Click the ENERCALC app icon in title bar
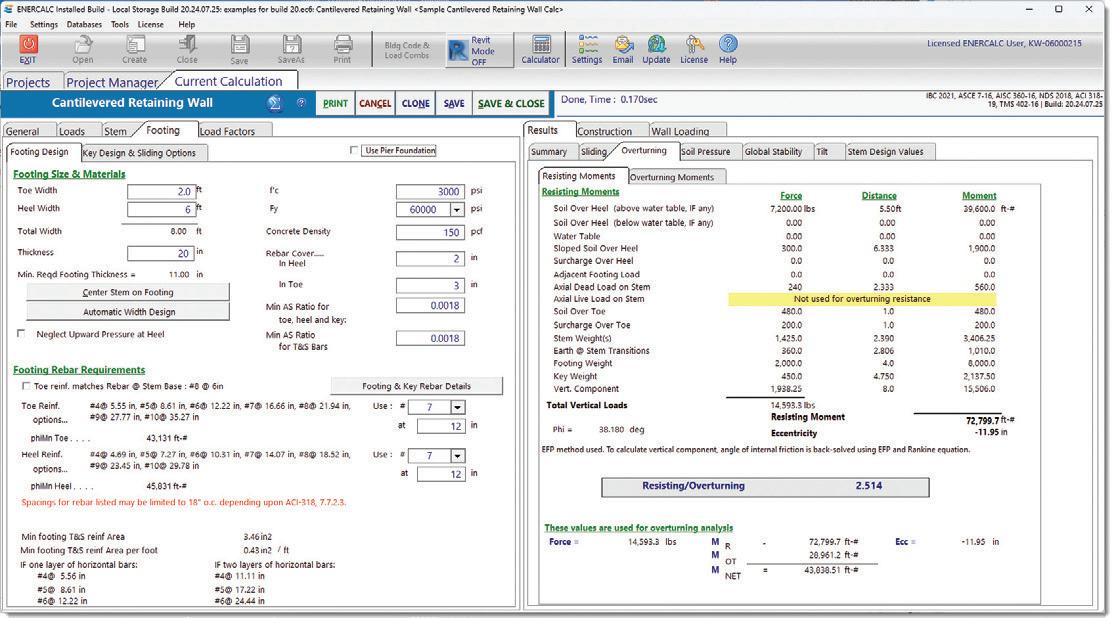The height and width of the screenshot is (618, 1114). coord(8,9)
